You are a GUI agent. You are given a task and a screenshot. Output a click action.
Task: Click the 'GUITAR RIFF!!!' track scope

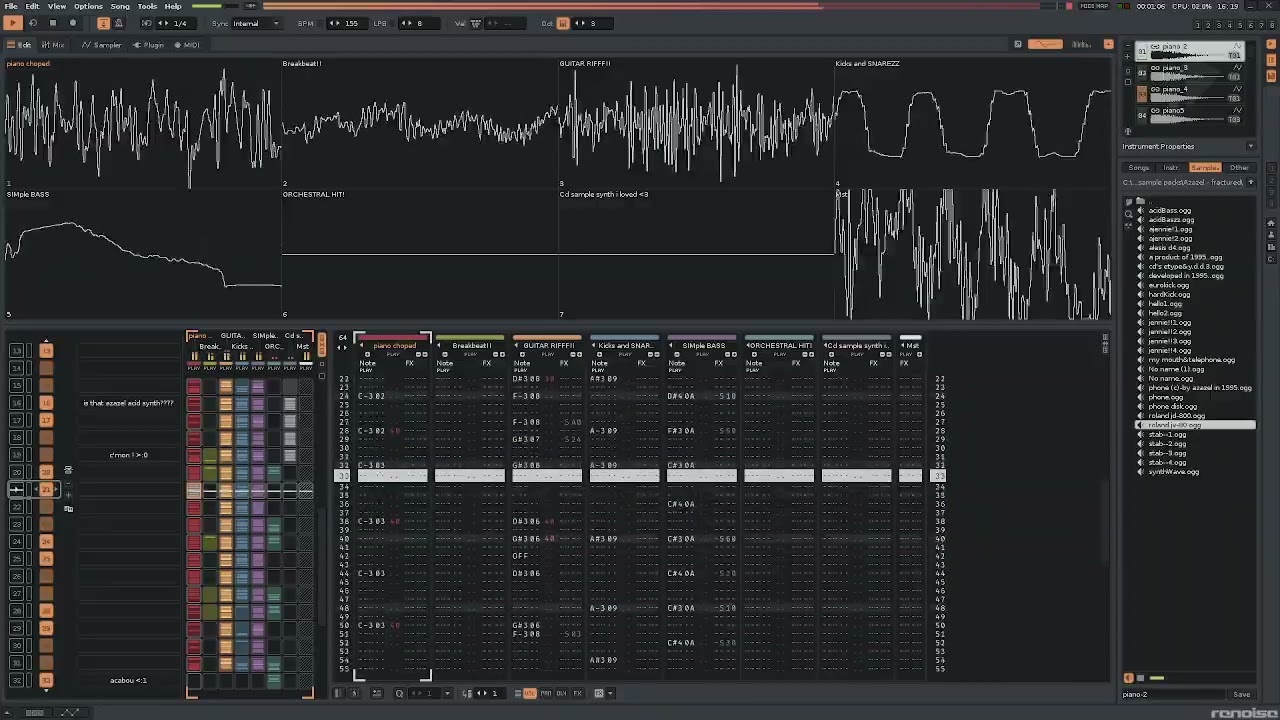695,122
